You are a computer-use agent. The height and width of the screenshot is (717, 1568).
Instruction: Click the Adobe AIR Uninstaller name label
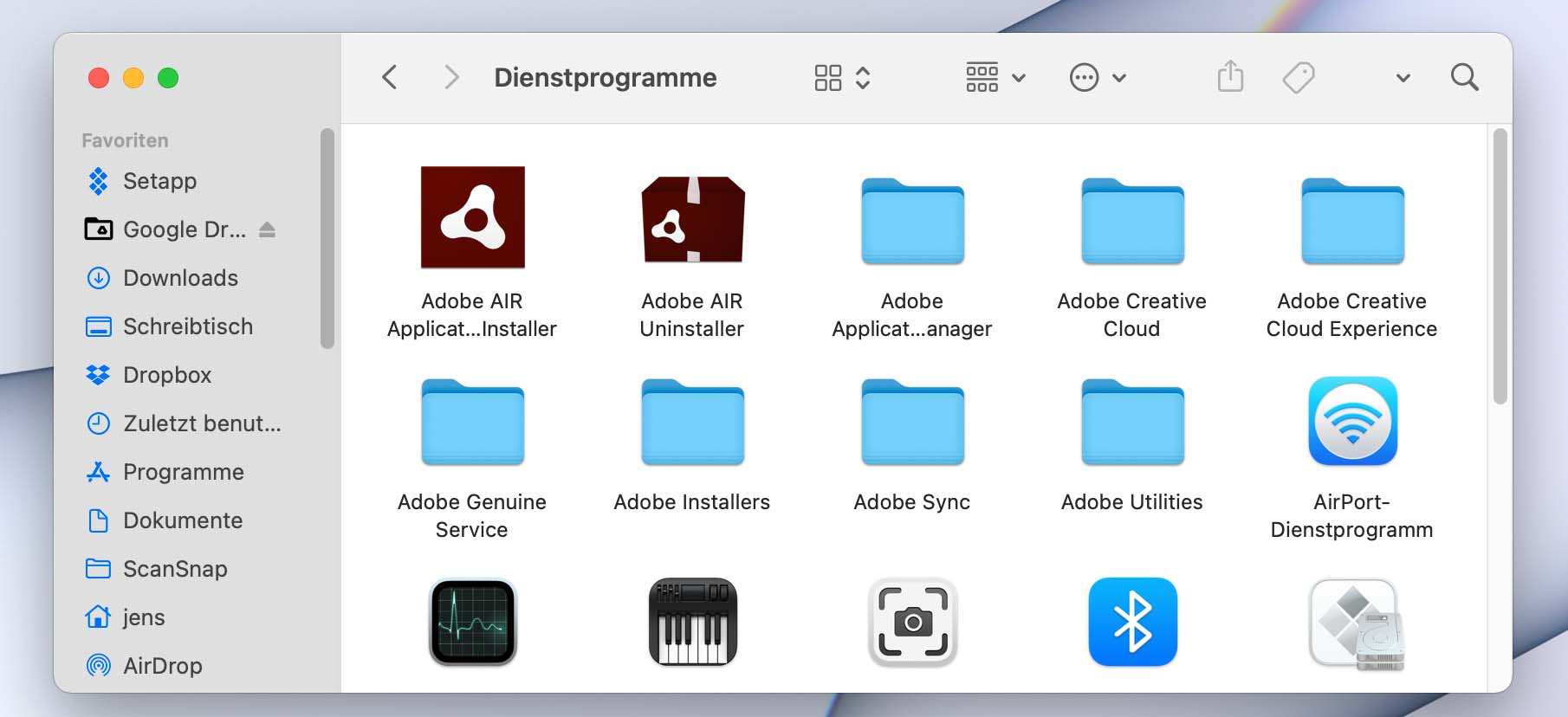[x=692, y=314]
